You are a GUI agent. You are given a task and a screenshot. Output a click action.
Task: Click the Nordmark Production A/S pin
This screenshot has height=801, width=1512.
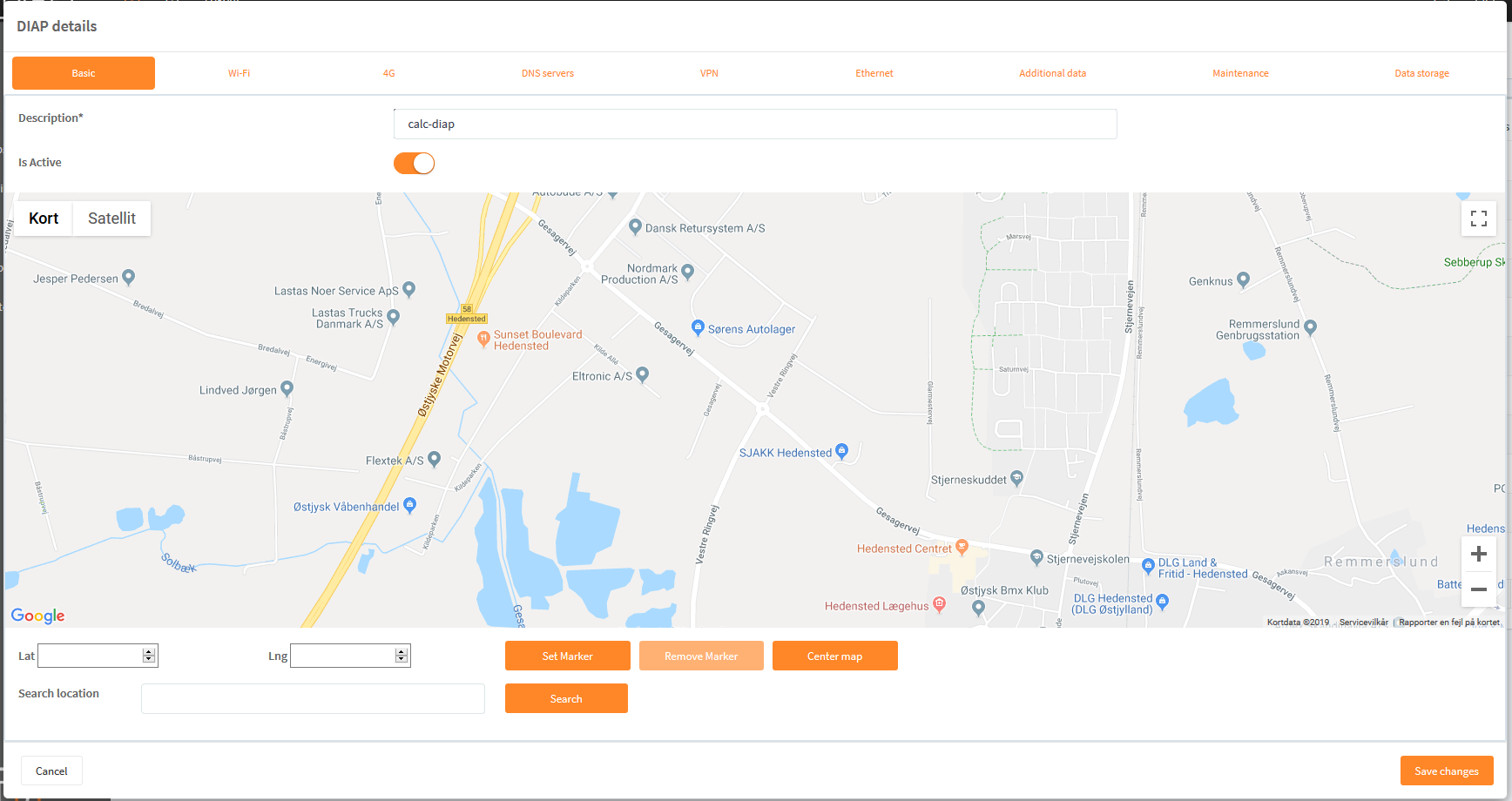click(x=687, y=272)
